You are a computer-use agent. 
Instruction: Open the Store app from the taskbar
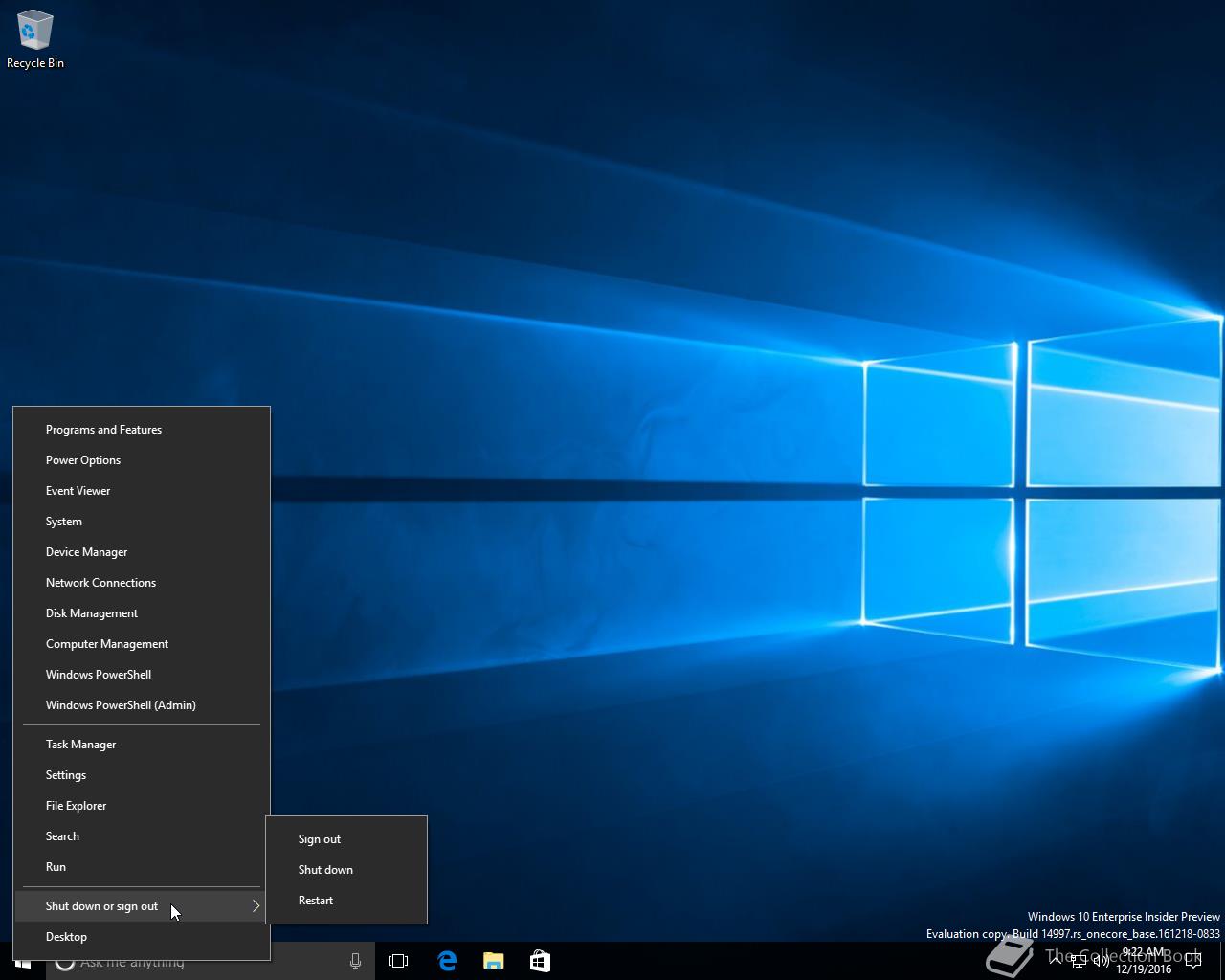(x=540, y=961)
